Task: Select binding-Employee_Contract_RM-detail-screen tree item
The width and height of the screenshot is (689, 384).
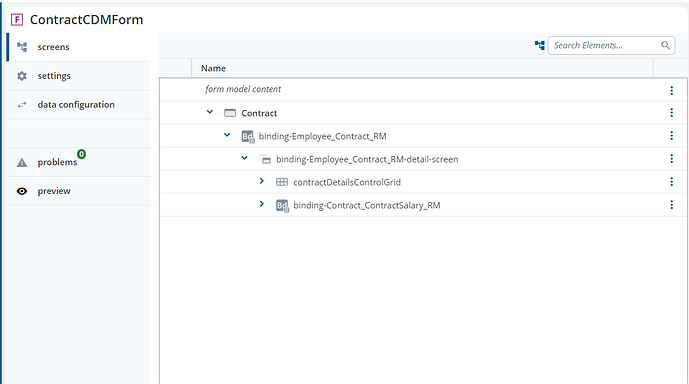Action: [x=367, y=159]
